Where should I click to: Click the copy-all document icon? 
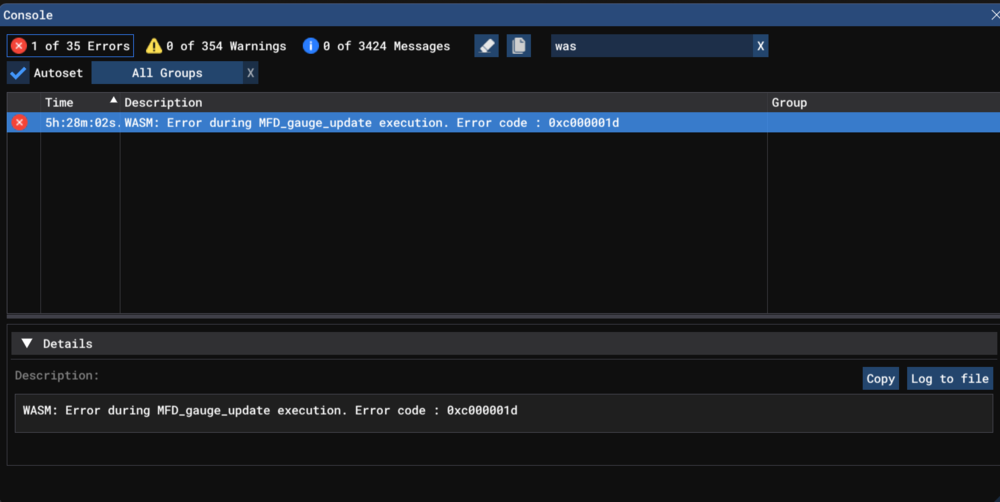click(518, 46)
